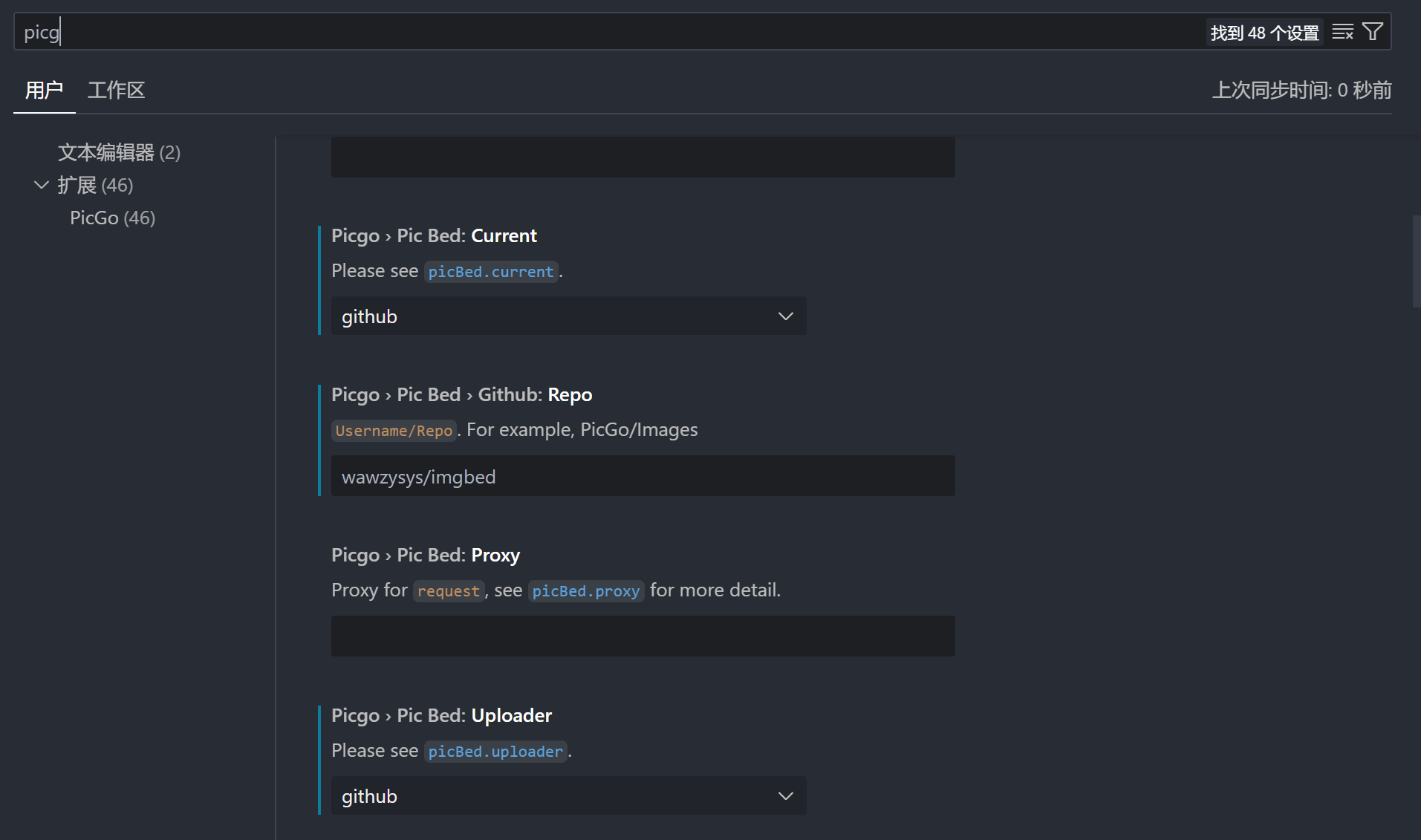Collapse the 扩展 (46) tree chevron
The width and height of the screenshot is (1421, 840).
click(x=42, y=185)
